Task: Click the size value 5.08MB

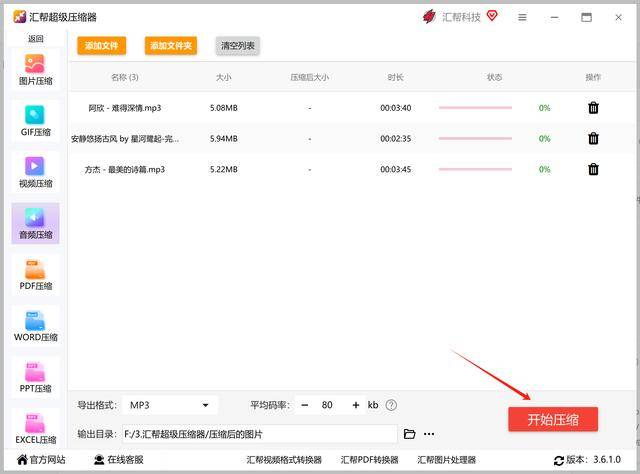Action: (224, 108)
